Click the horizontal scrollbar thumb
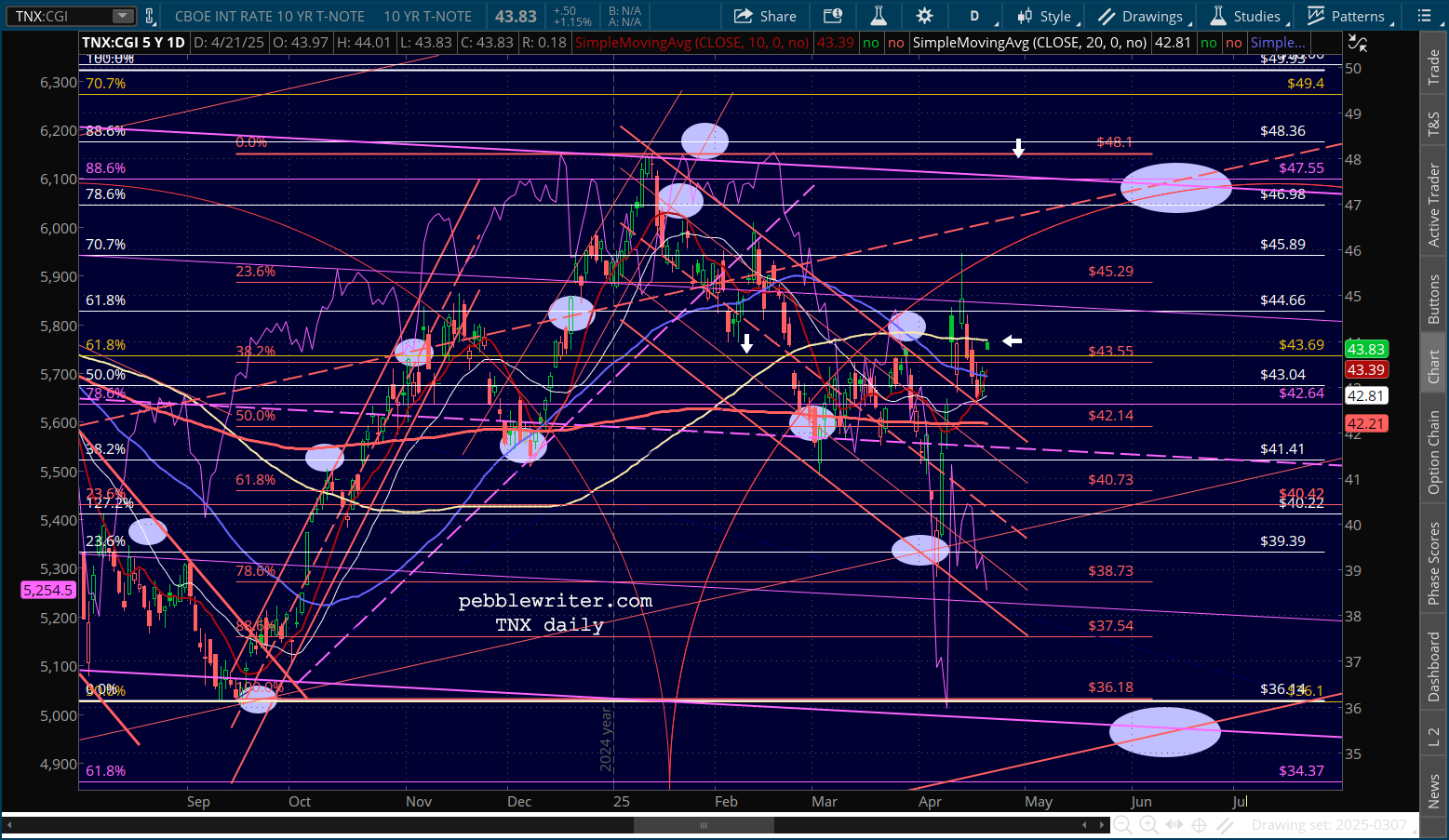This screenshot has height=840, width=1449. click(x=704, y=825)
